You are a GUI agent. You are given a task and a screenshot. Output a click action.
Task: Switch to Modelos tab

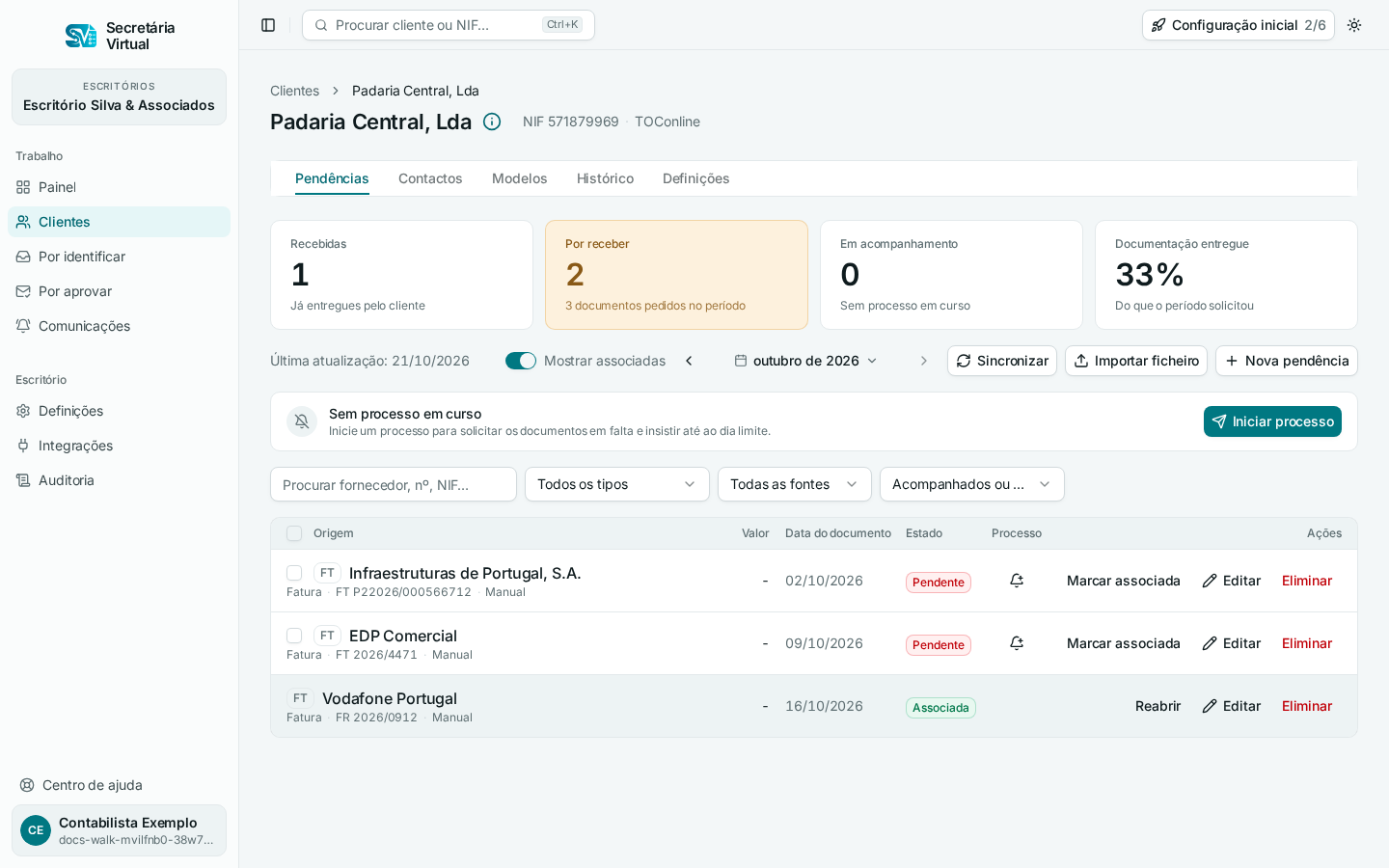click(x=520, y=178)
